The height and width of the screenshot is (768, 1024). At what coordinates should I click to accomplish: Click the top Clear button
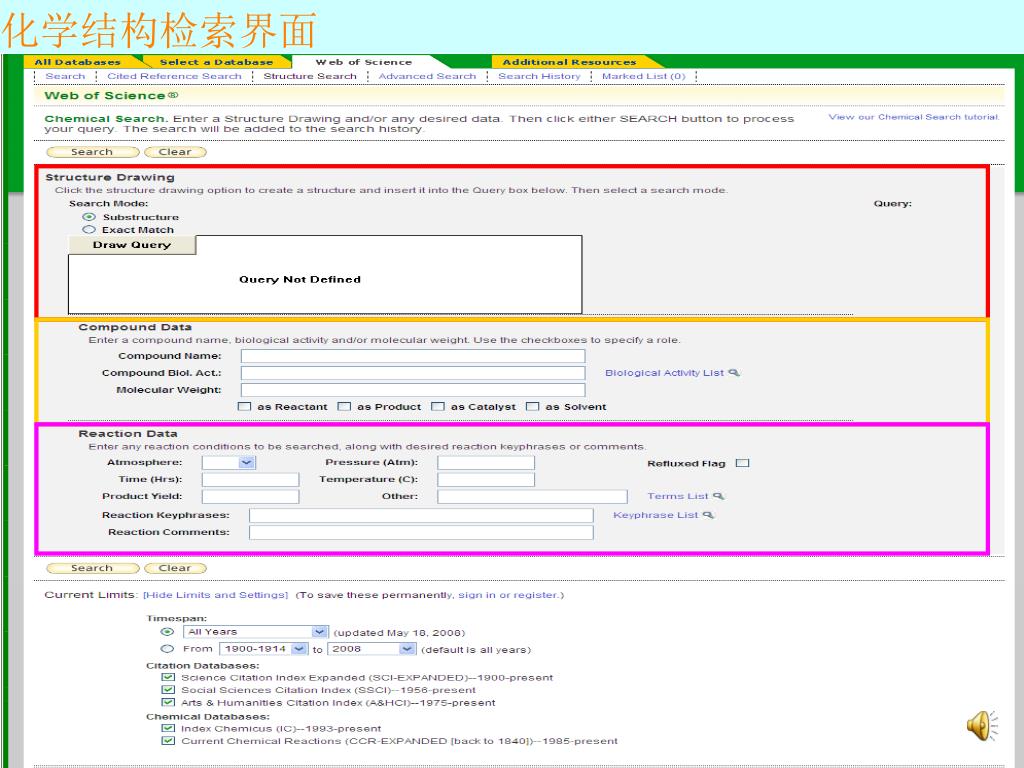(x=175, y=152)
